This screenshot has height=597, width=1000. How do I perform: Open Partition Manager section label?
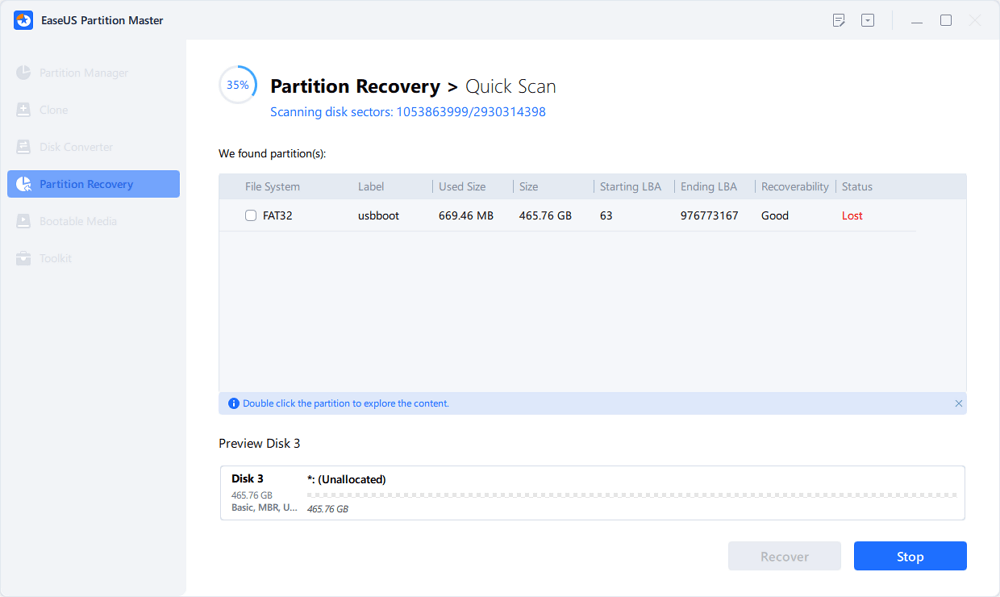[84, 73]
